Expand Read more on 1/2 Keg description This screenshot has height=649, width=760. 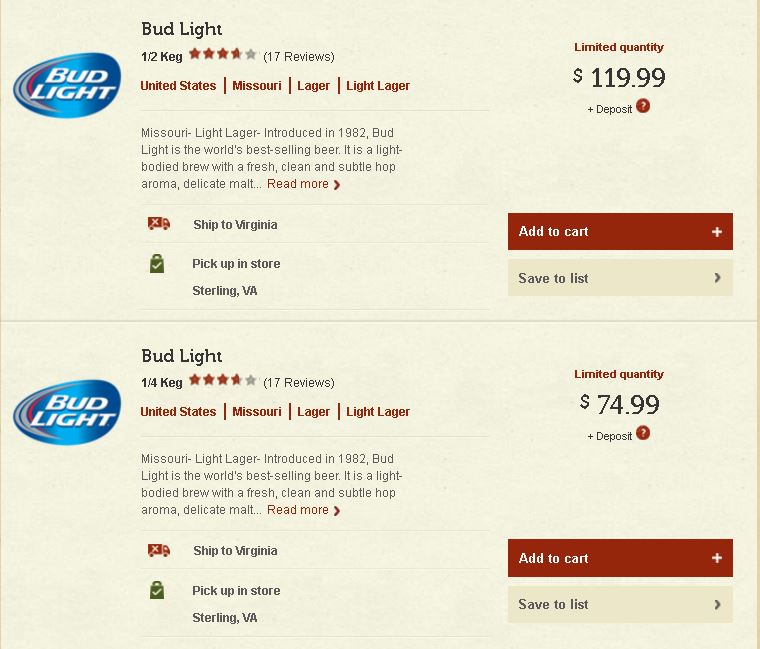(303, 184)
